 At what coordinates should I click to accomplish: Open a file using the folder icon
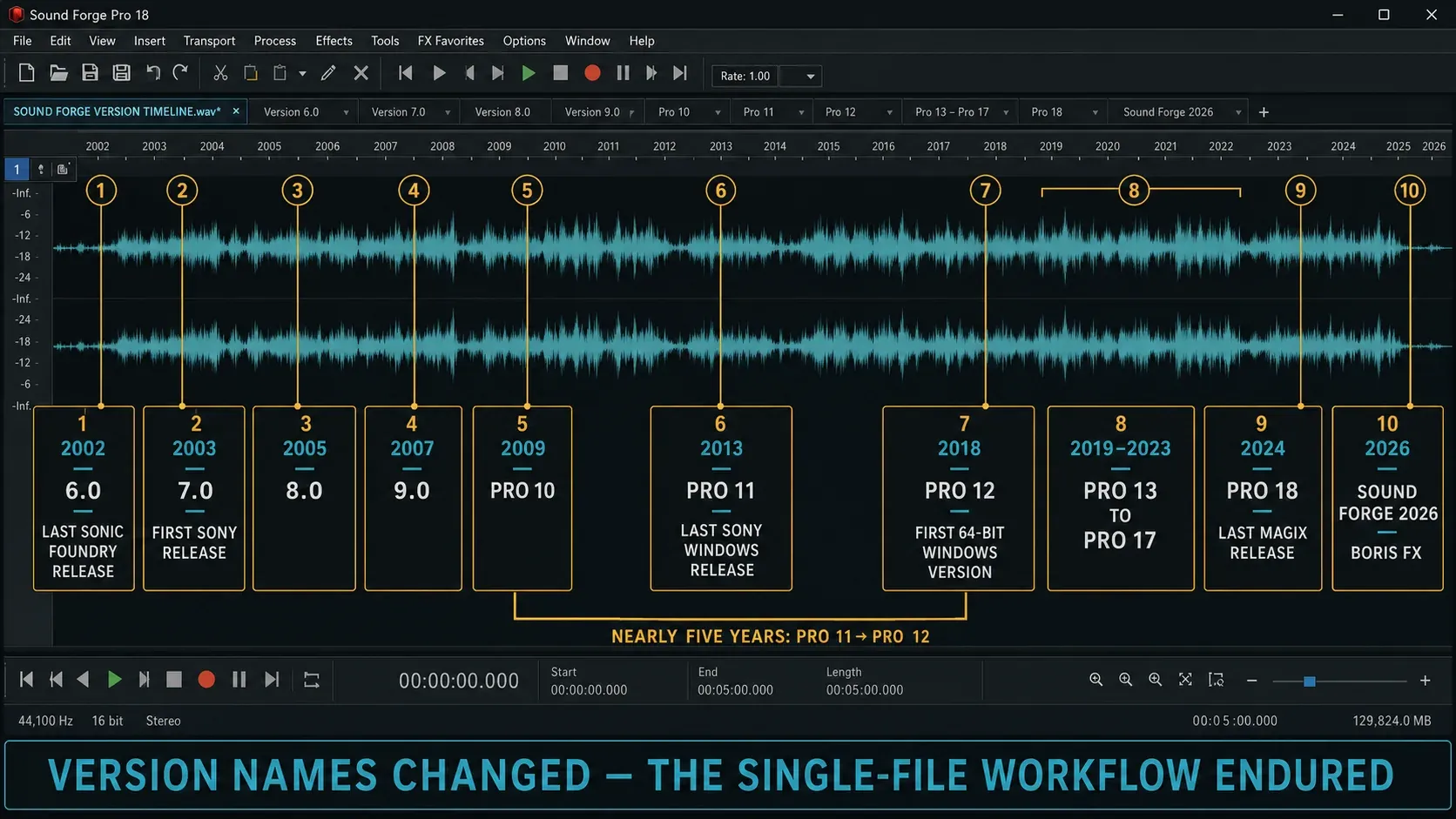click(x=58, y=73)
